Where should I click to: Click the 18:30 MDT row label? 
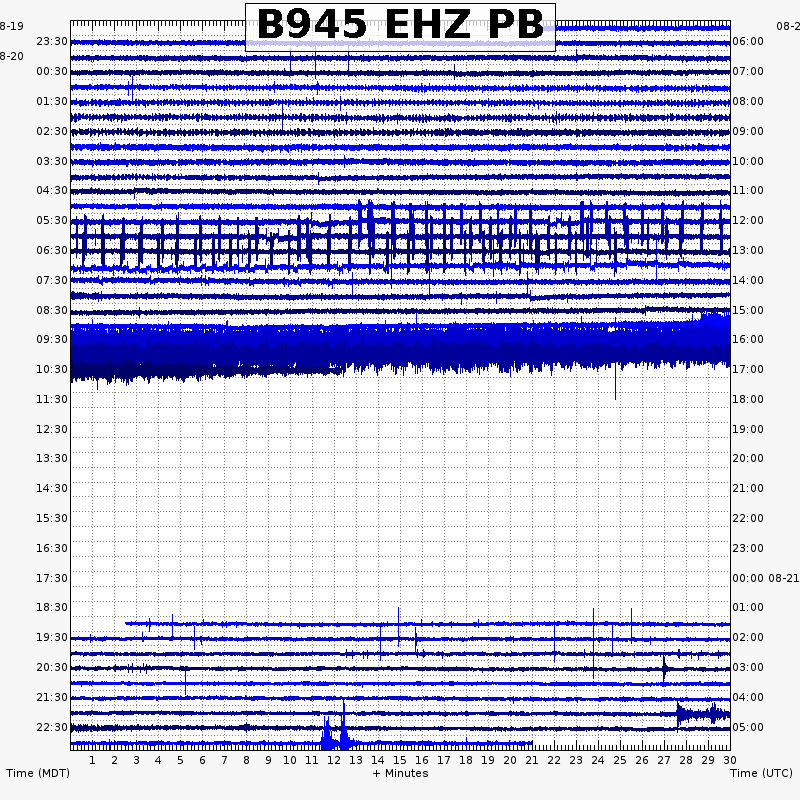tap(52, 607)
